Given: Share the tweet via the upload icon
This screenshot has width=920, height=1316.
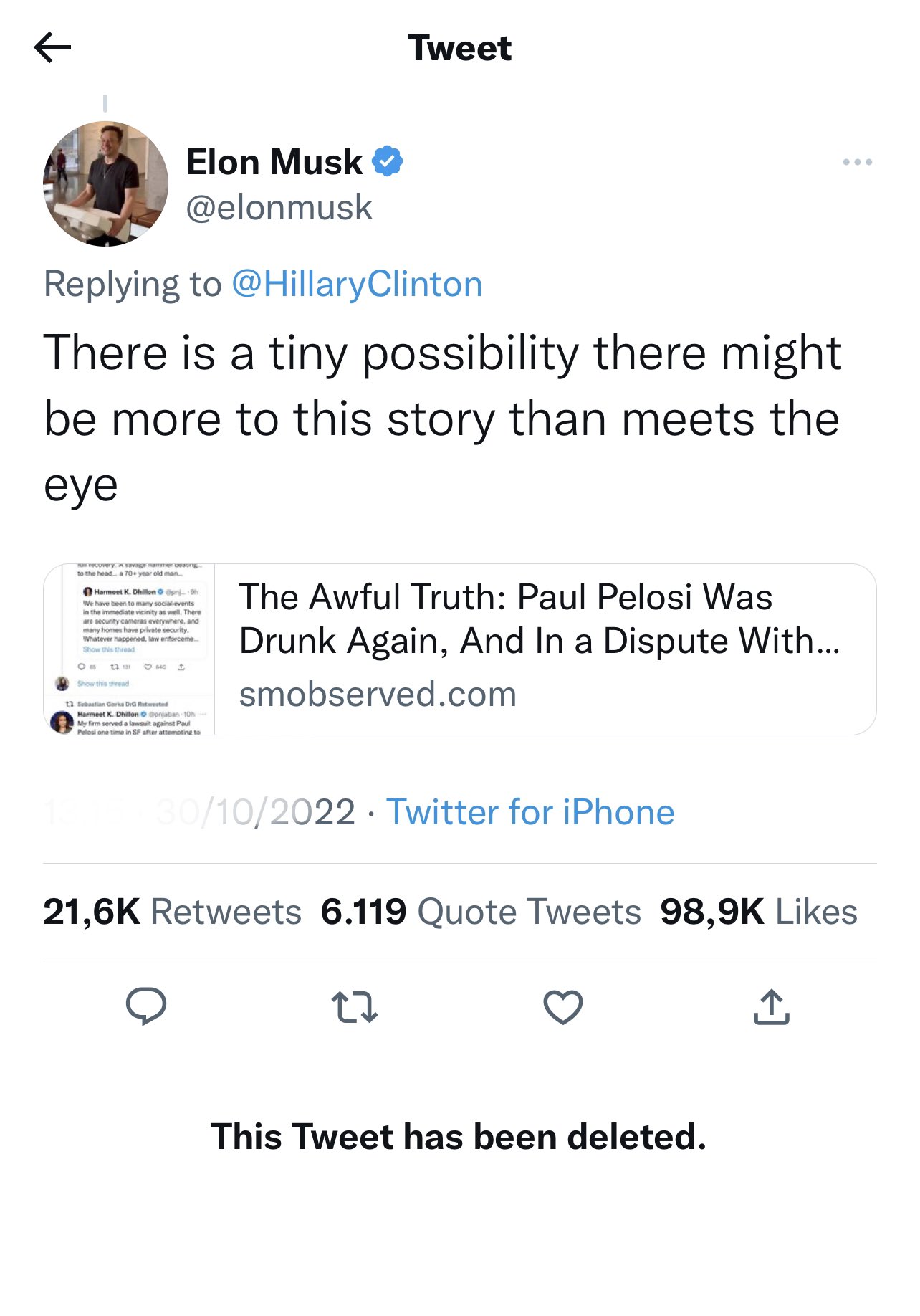Looking at the screenshot, I should [x=771, y=1006].
